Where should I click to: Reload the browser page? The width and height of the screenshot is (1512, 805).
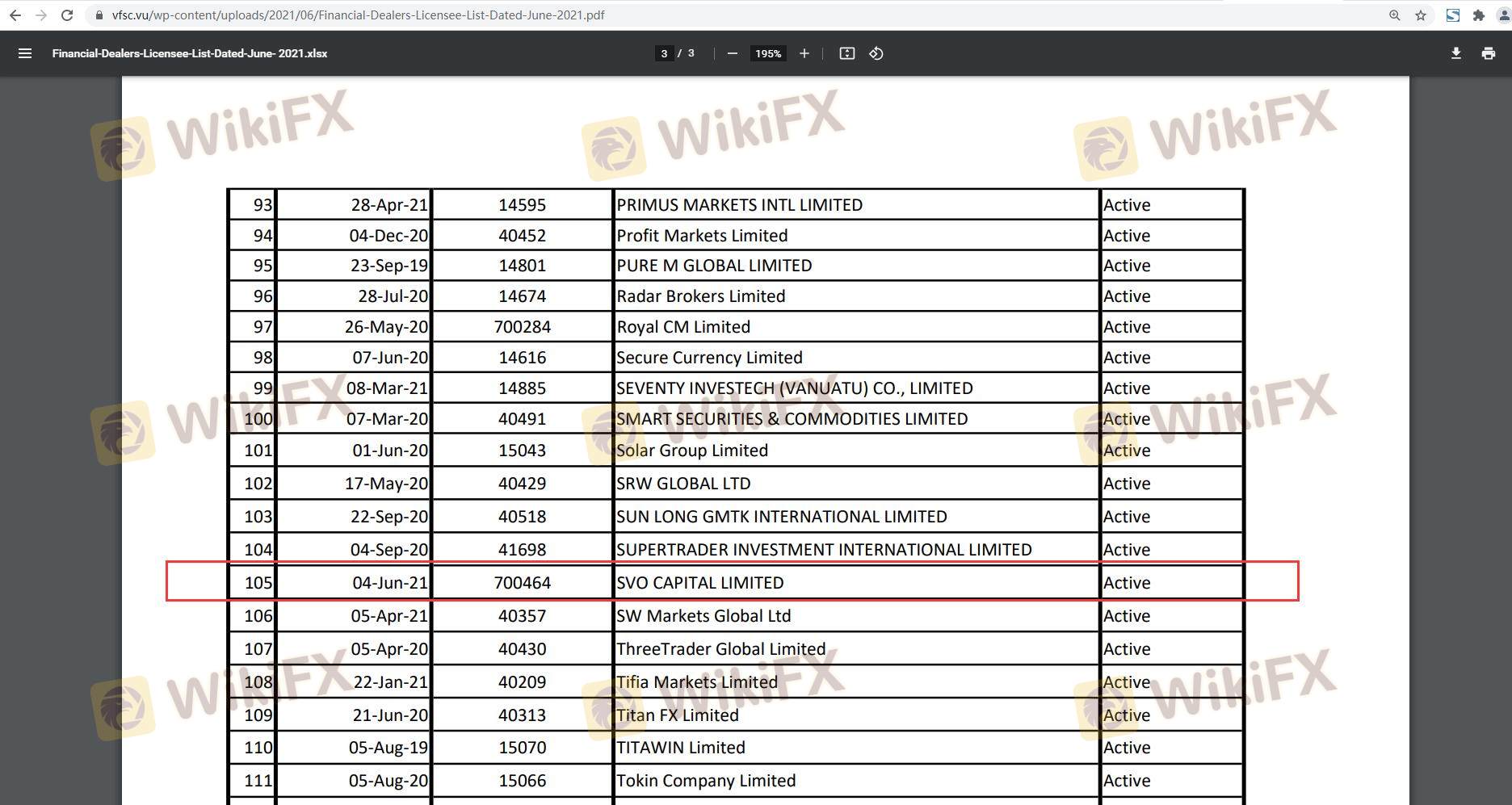[x=67, y=15]
